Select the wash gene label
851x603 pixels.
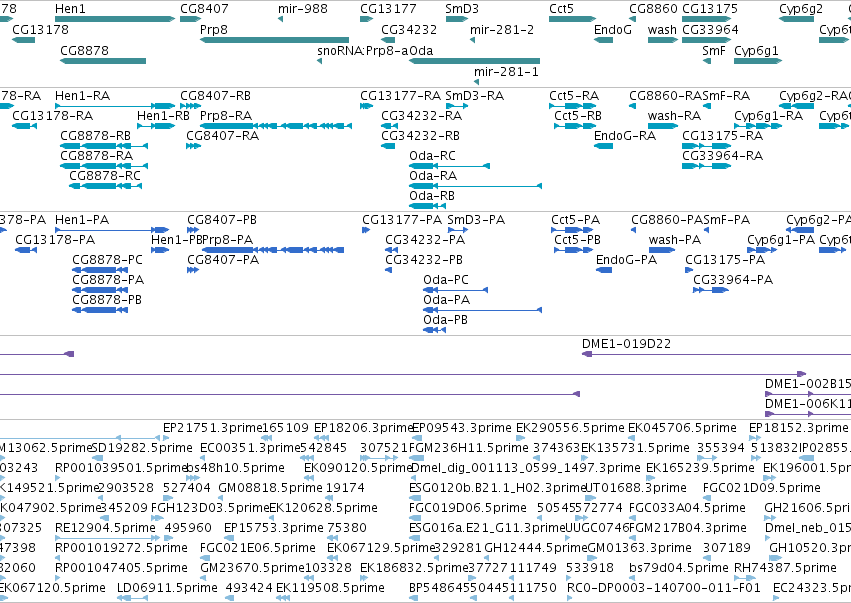point(662,29)
